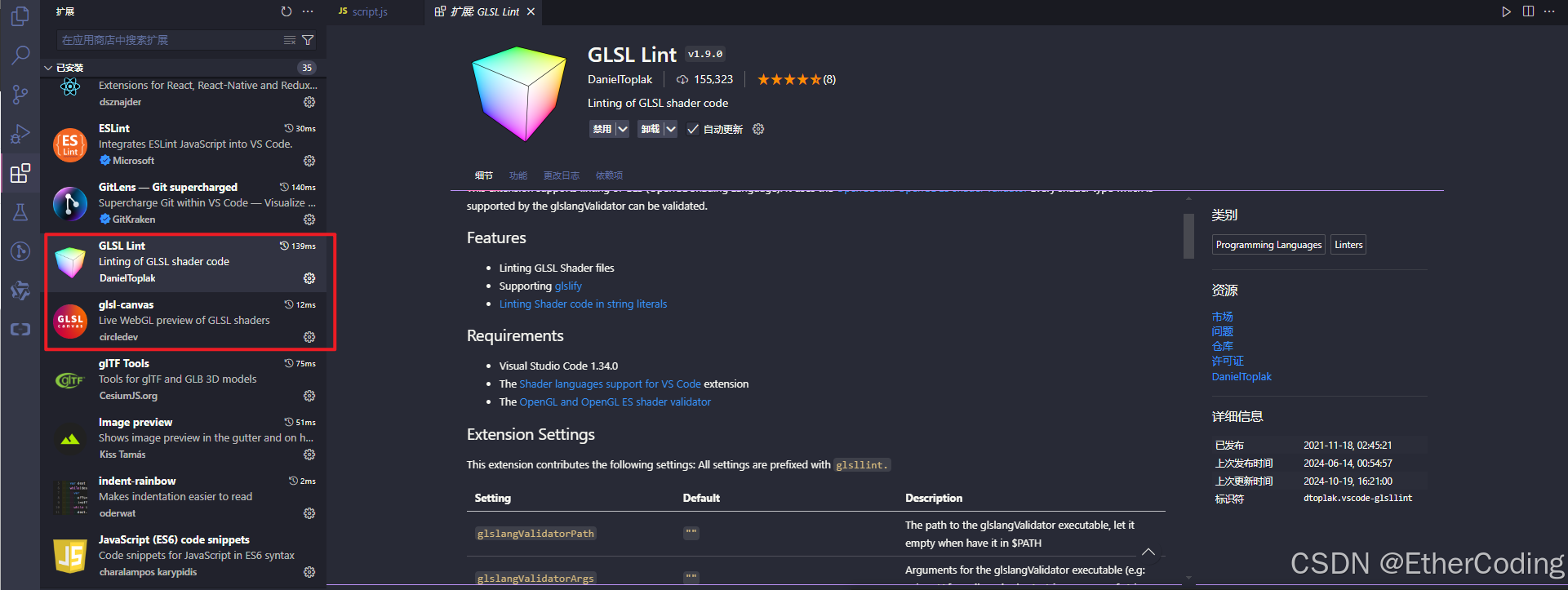Open manage gear for GitLens extension
Viewport: 1568px width, 590px height.
(x=309, y=220)
